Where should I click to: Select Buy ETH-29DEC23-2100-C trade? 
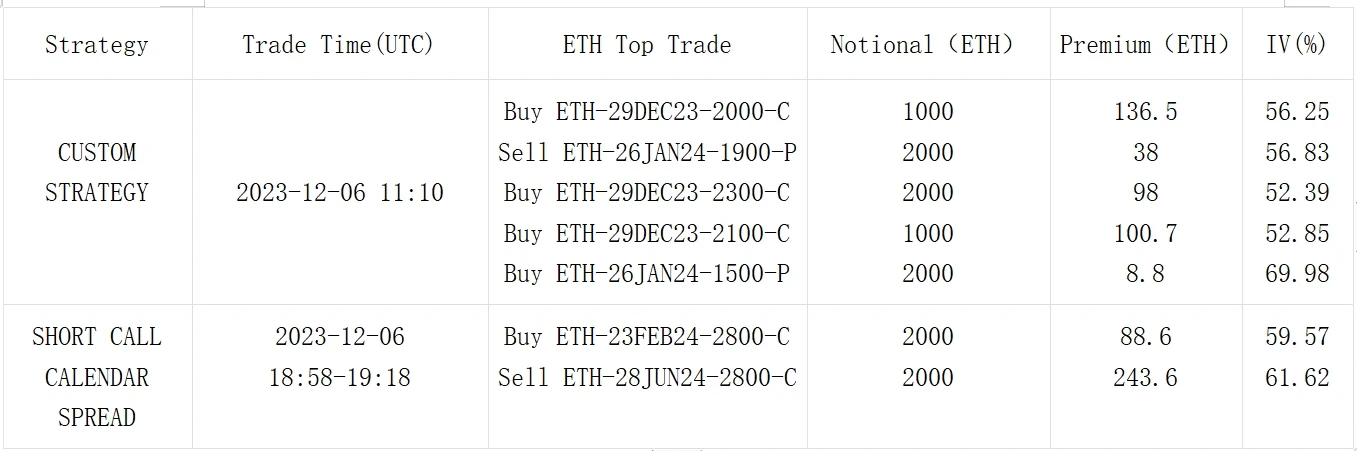click(647, 234)
